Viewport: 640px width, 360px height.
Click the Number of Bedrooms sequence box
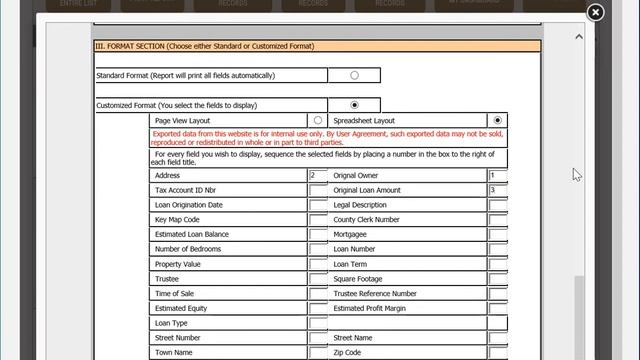318,249
